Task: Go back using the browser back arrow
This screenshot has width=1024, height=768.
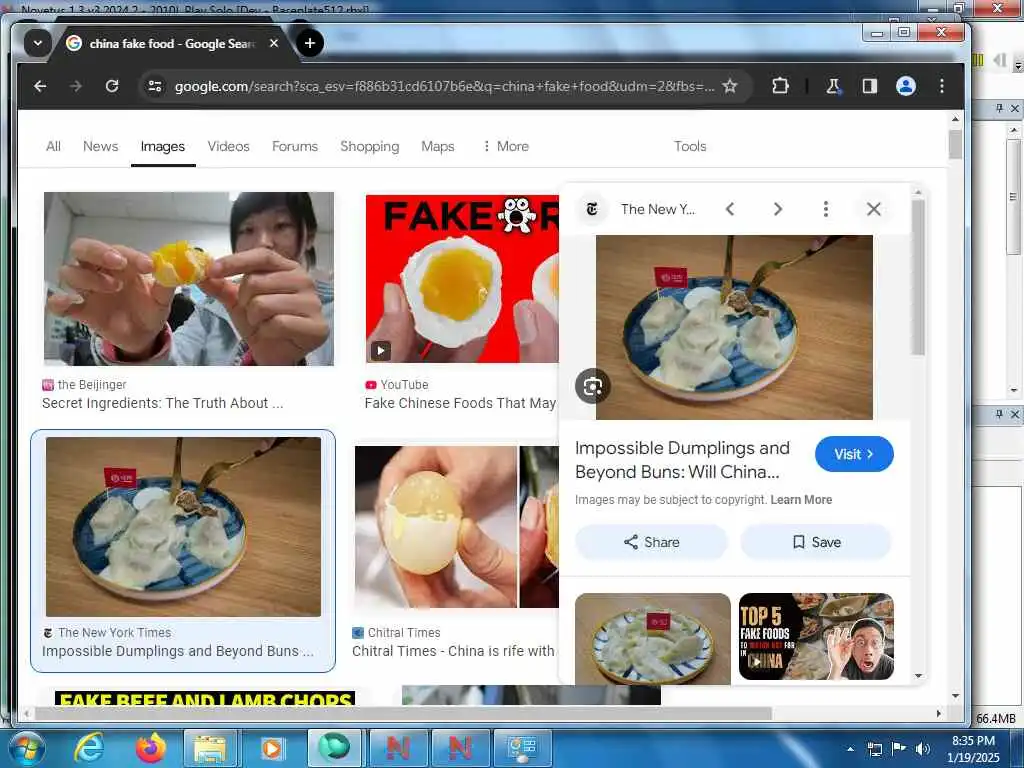Action: [x=40, y=86]
